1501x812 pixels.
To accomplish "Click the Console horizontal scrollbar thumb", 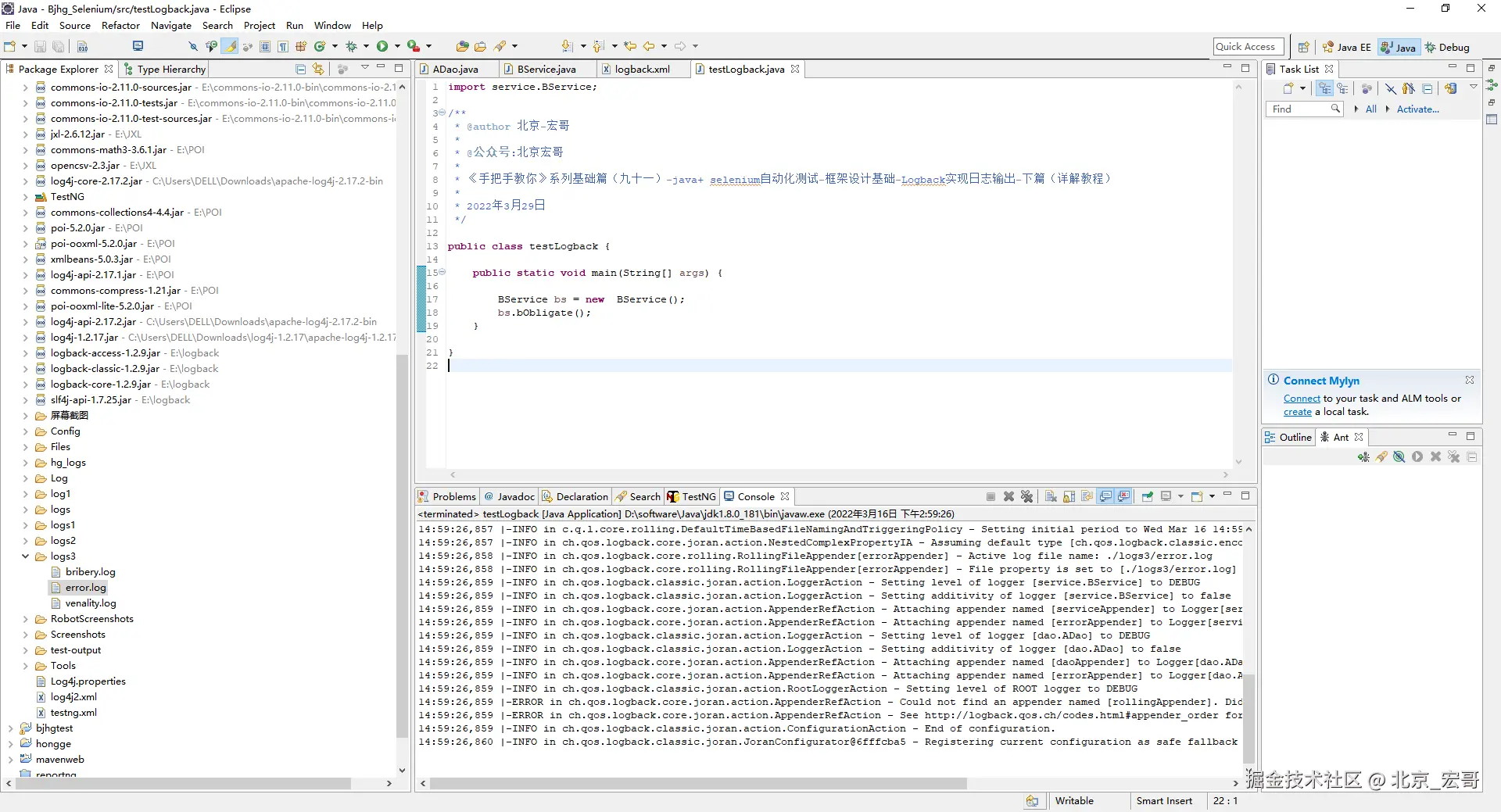I will (x=698, y=783).
